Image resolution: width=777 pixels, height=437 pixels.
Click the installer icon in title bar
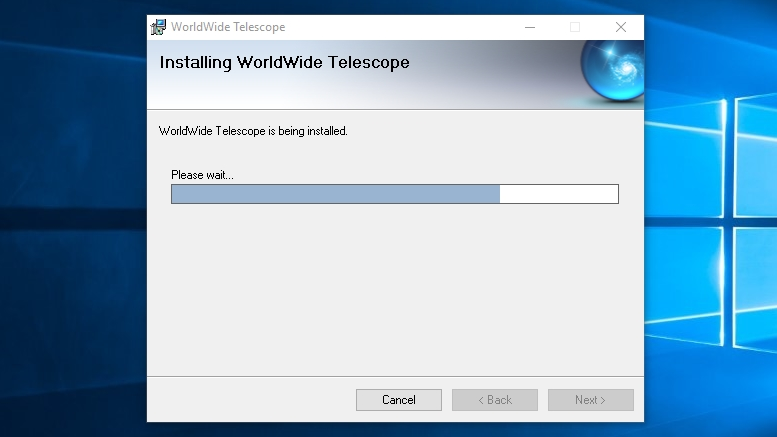coord(159,27)
